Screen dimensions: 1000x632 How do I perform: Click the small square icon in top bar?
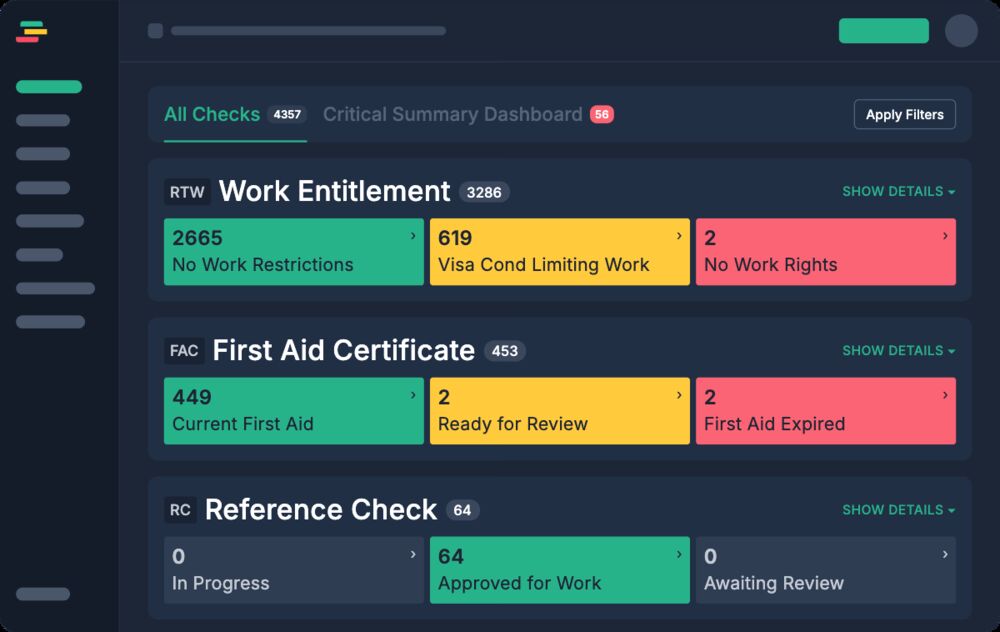tap(155, 31)
